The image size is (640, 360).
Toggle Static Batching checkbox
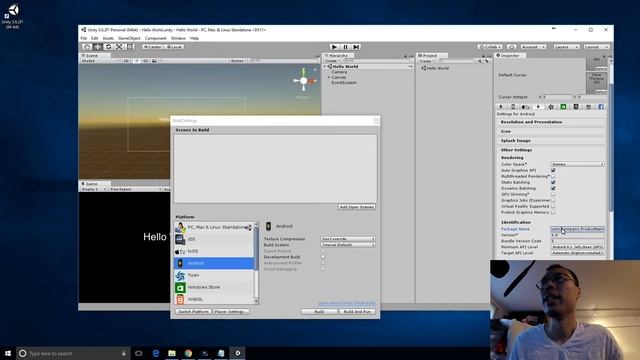point(553,182)
